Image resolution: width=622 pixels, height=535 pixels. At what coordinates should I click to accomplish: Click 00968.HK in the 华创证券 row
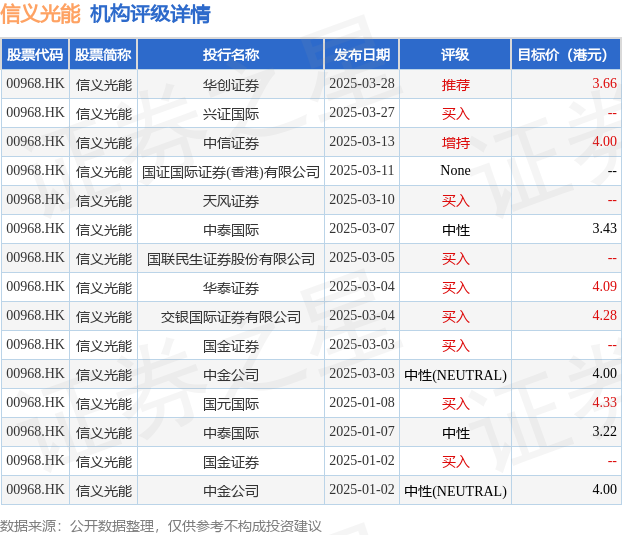point(35,84)
